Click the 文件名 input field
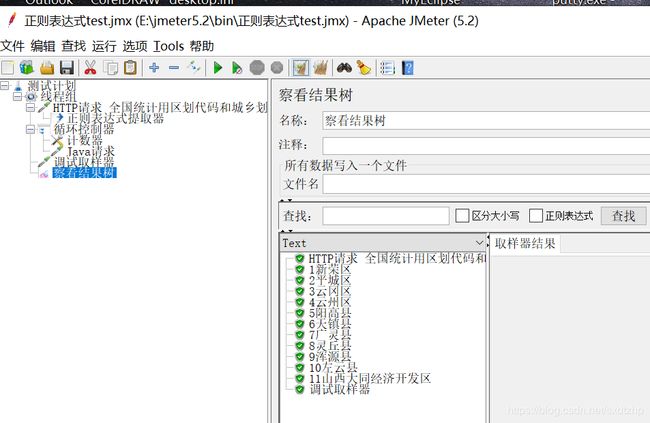The width and height of the screenshot is (650, 423). (486, 184)
